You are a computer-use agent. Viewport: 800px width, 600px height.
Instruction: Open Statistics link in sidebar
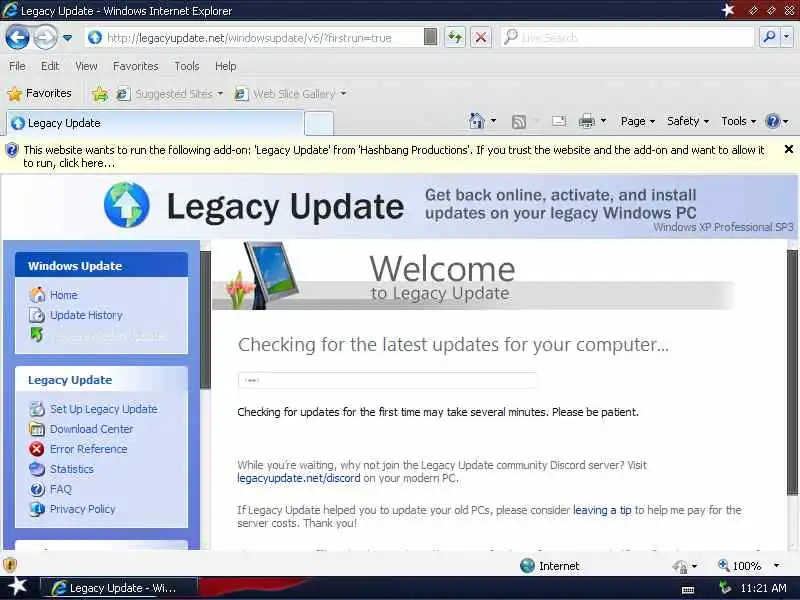tap(71, 469)
